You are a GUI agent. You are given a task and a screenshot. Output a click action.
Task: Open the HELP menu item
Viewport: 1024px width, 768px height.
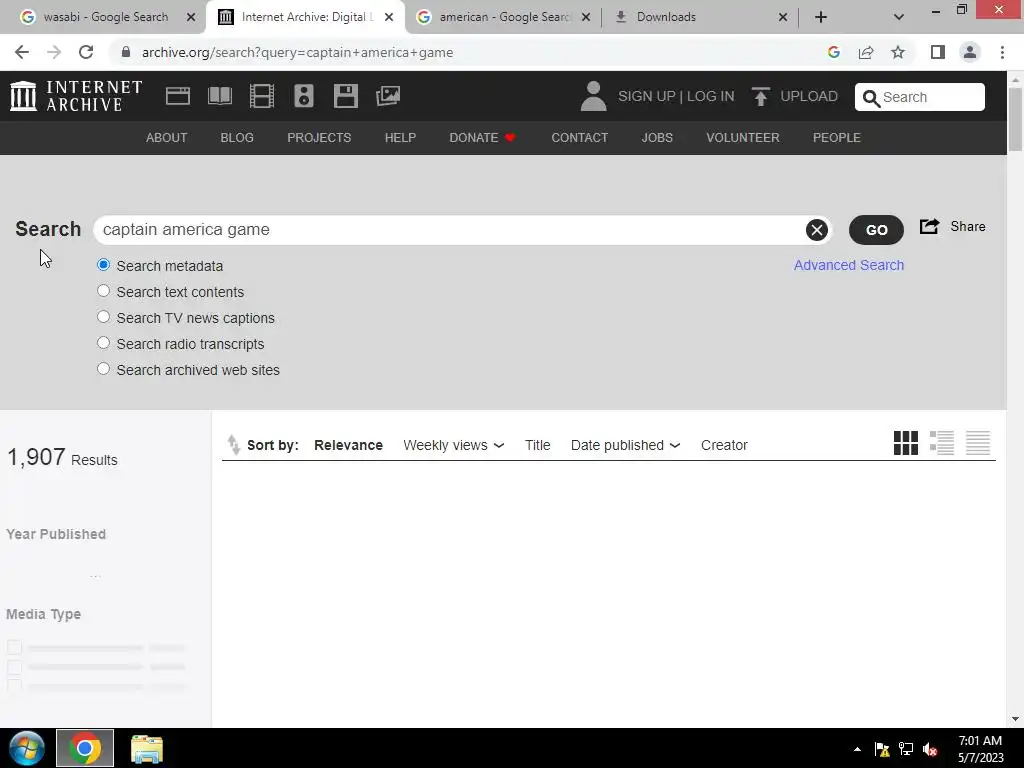[x=400, y=138]
